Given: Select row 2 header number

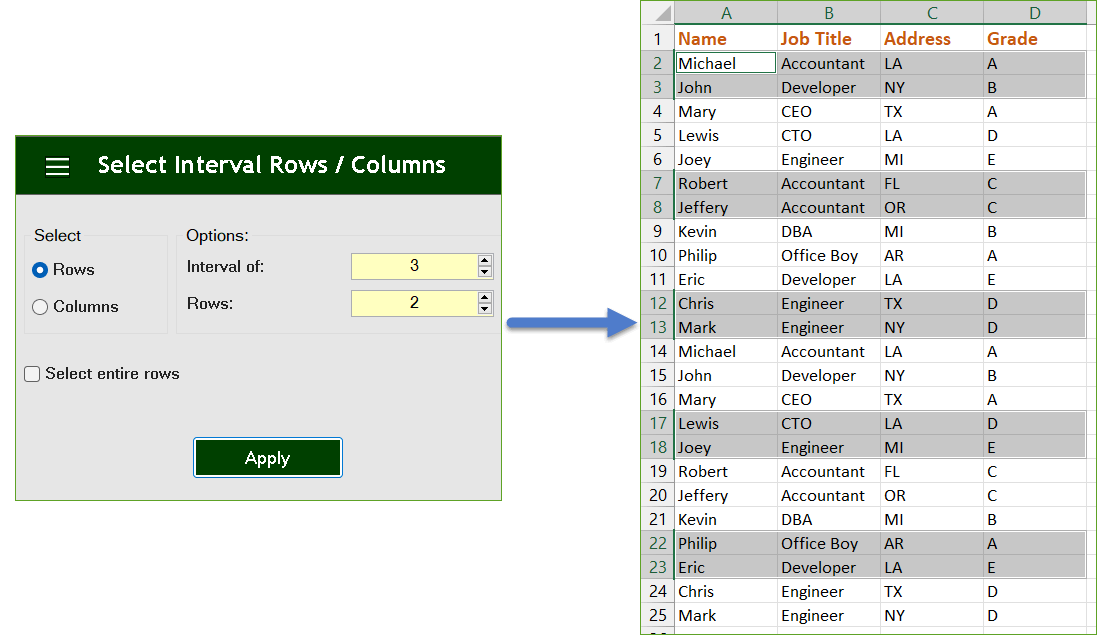Looking at the screenshot, I should 658,63.
